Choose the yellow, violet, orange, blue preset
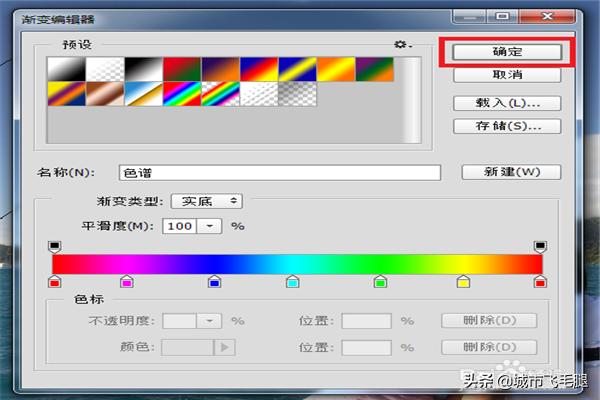Screen dimensions: 600x400 67,93
